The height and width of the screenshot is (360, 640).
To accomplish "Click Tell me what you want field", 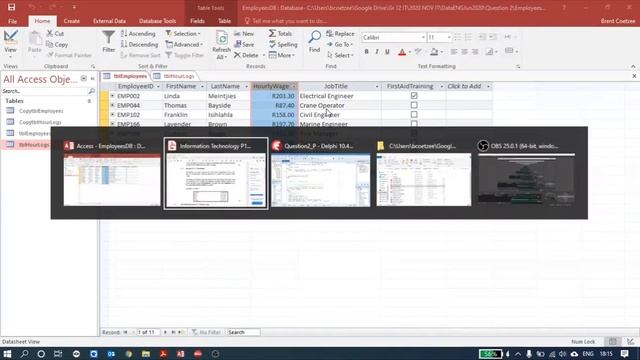I will [x=286, y=21].
